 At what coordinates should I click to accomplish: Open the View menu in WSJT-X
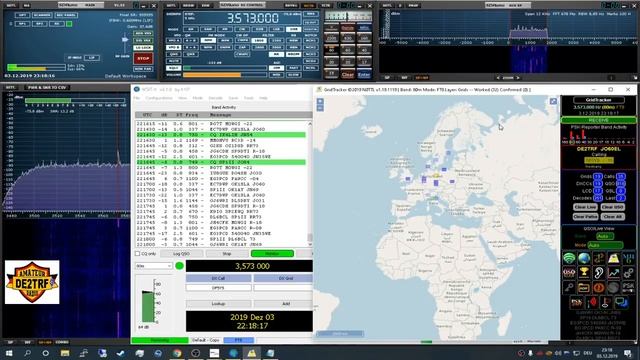[x=182, y=98]
